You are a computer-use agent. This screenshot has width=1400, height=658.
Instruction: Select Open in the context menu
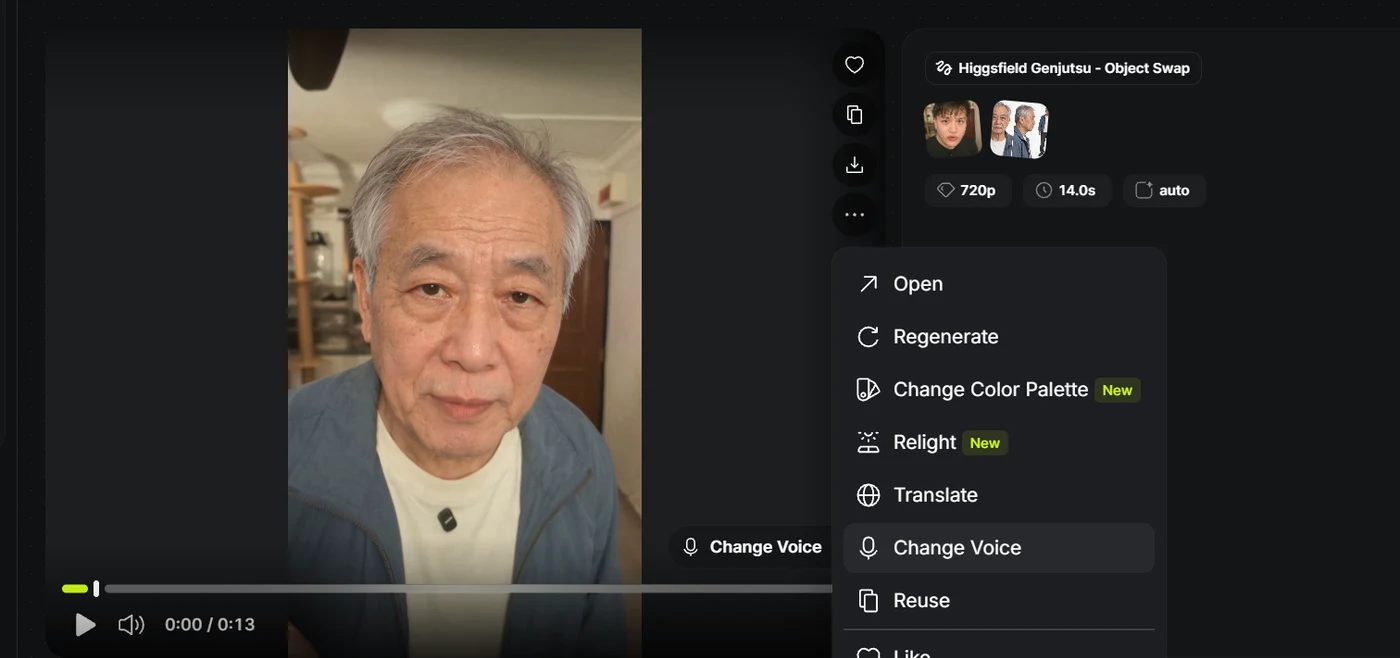999,284
